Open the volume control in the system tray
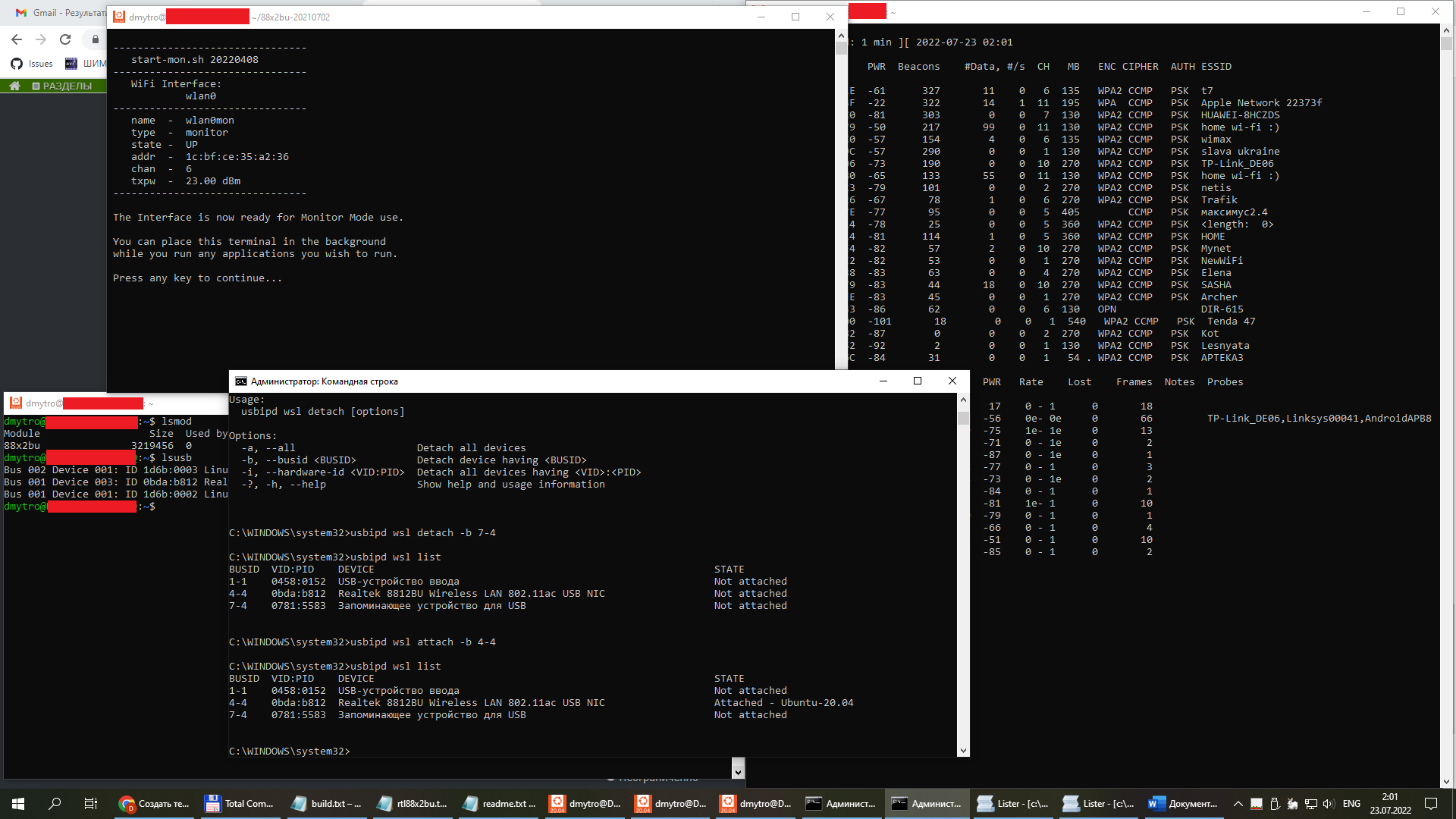 (x=1328, y=804)
